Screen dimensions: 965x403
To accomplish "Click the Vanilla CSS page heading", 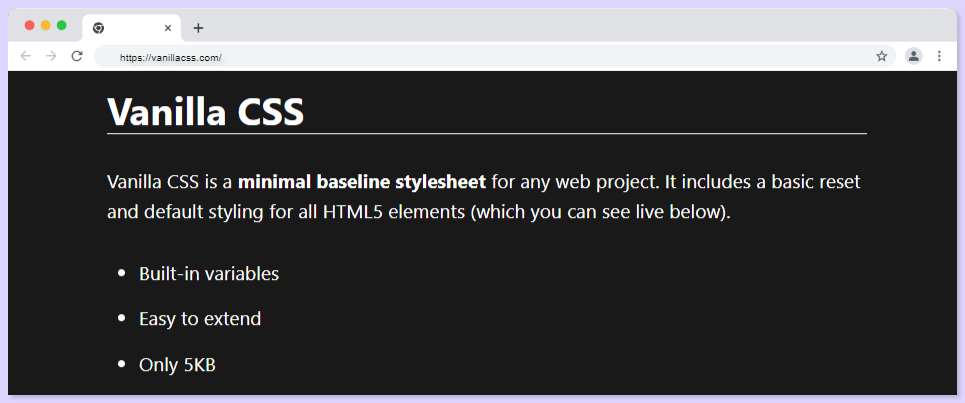I will 206,111.
